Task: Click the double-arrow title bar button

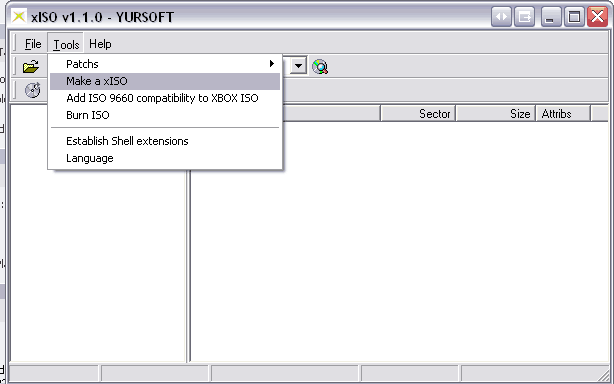Action: pyautogui.click(x=501, y=17)
